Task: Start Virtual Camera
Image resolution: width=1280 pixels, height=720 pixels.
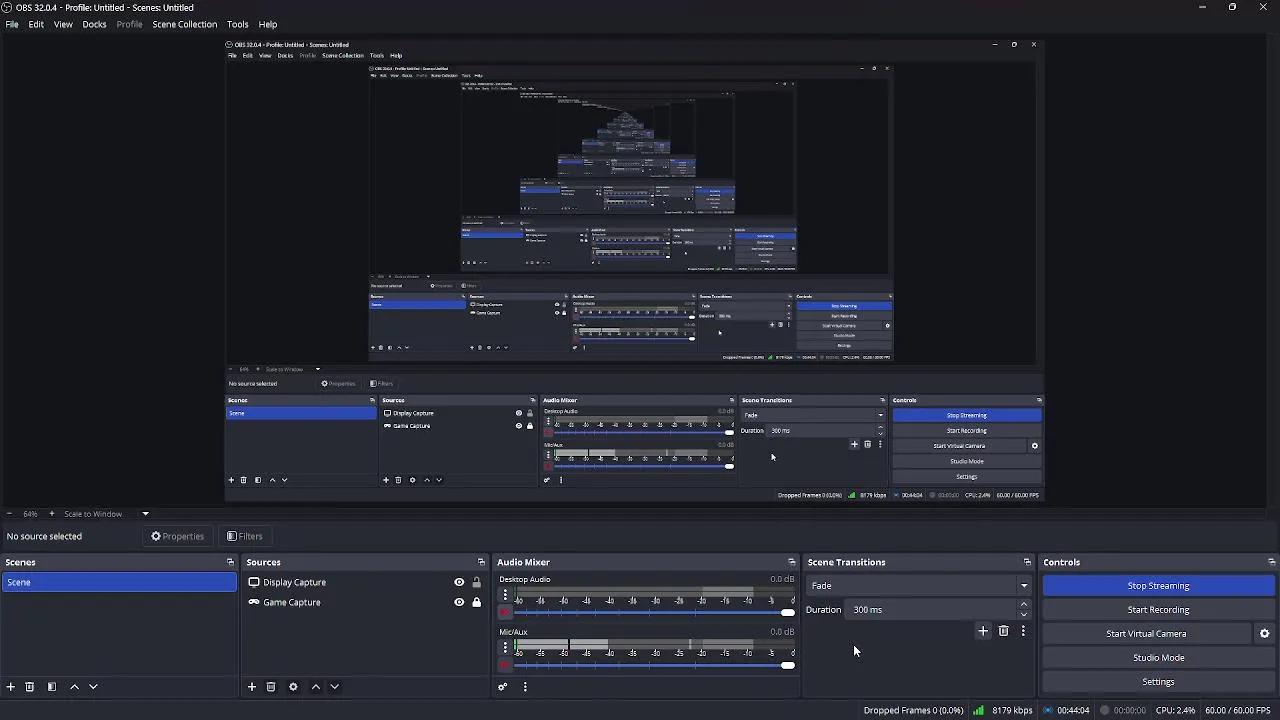Action: point(1146,633)
